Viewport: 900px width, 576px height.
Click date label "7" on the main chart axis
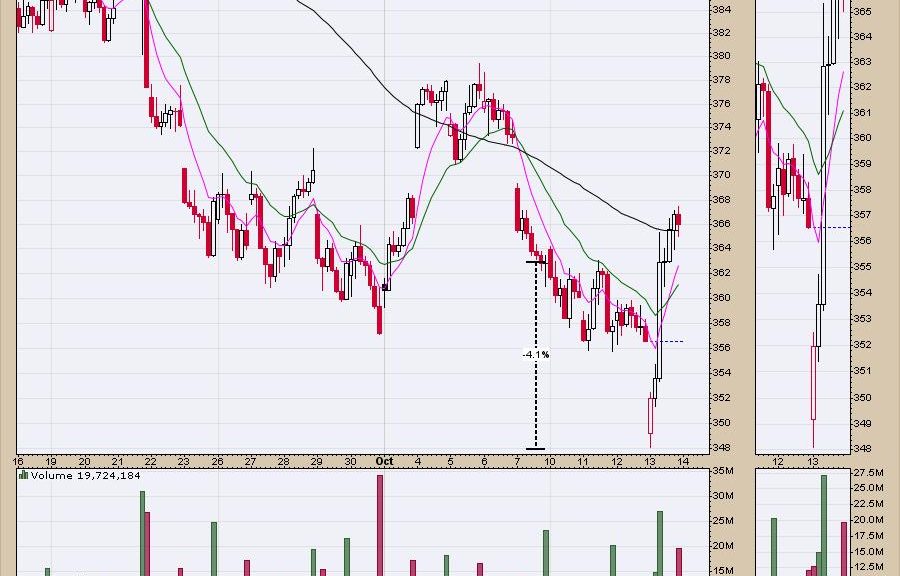[517, 461]
